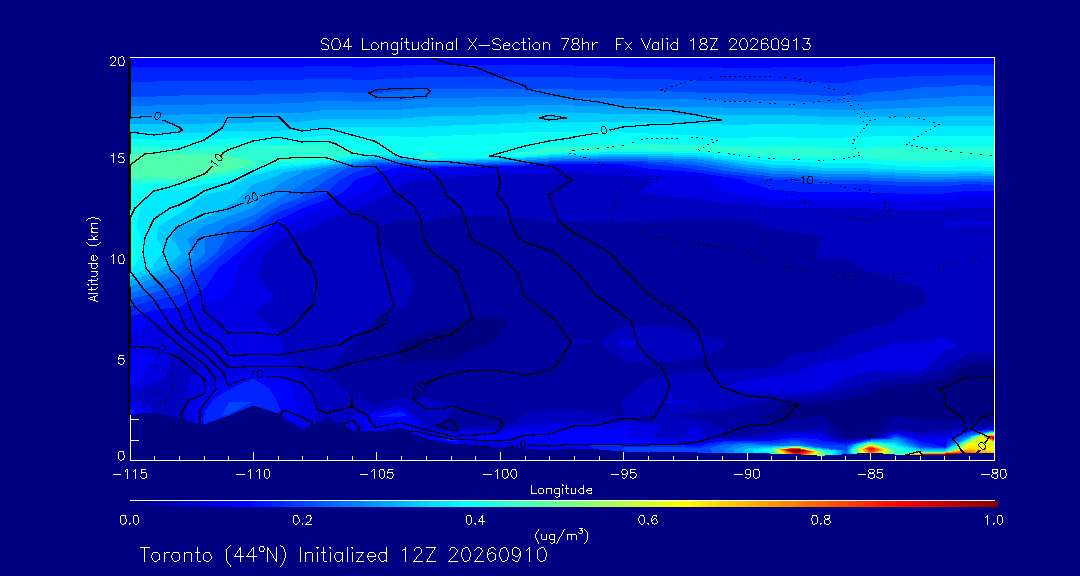Click the -90 longitude tick label

tap(747, 475)
